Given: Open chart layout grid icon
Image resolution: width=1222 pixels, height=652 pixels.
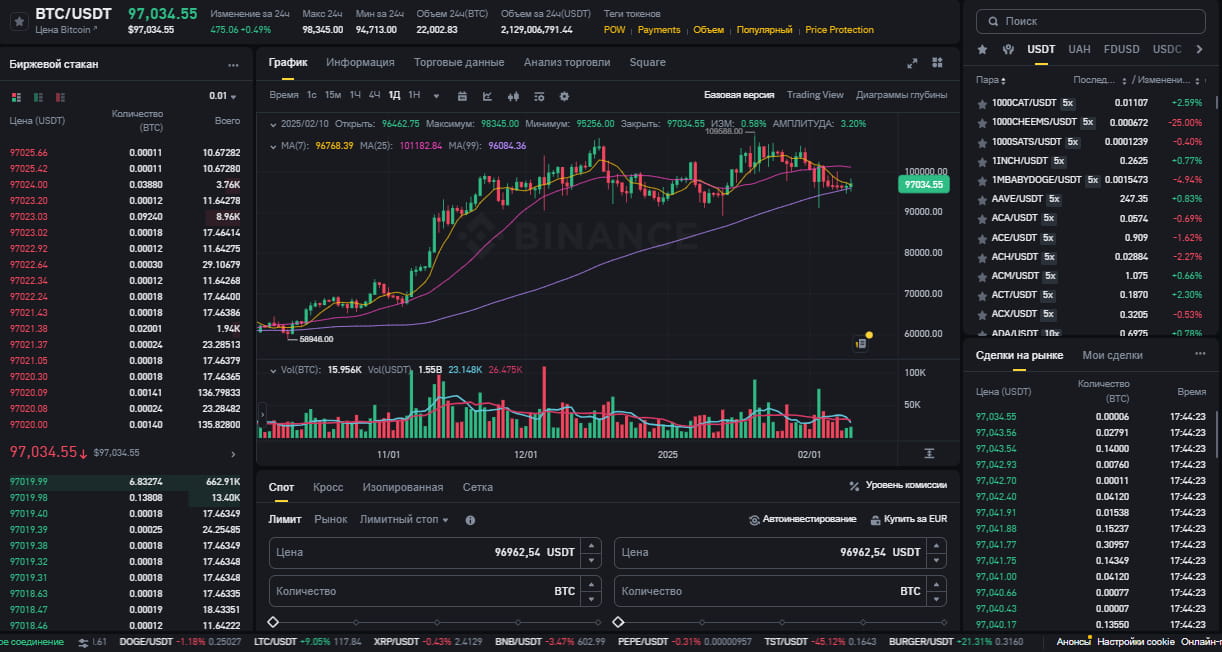Looking at the screenshot, I should coord(938,63).
